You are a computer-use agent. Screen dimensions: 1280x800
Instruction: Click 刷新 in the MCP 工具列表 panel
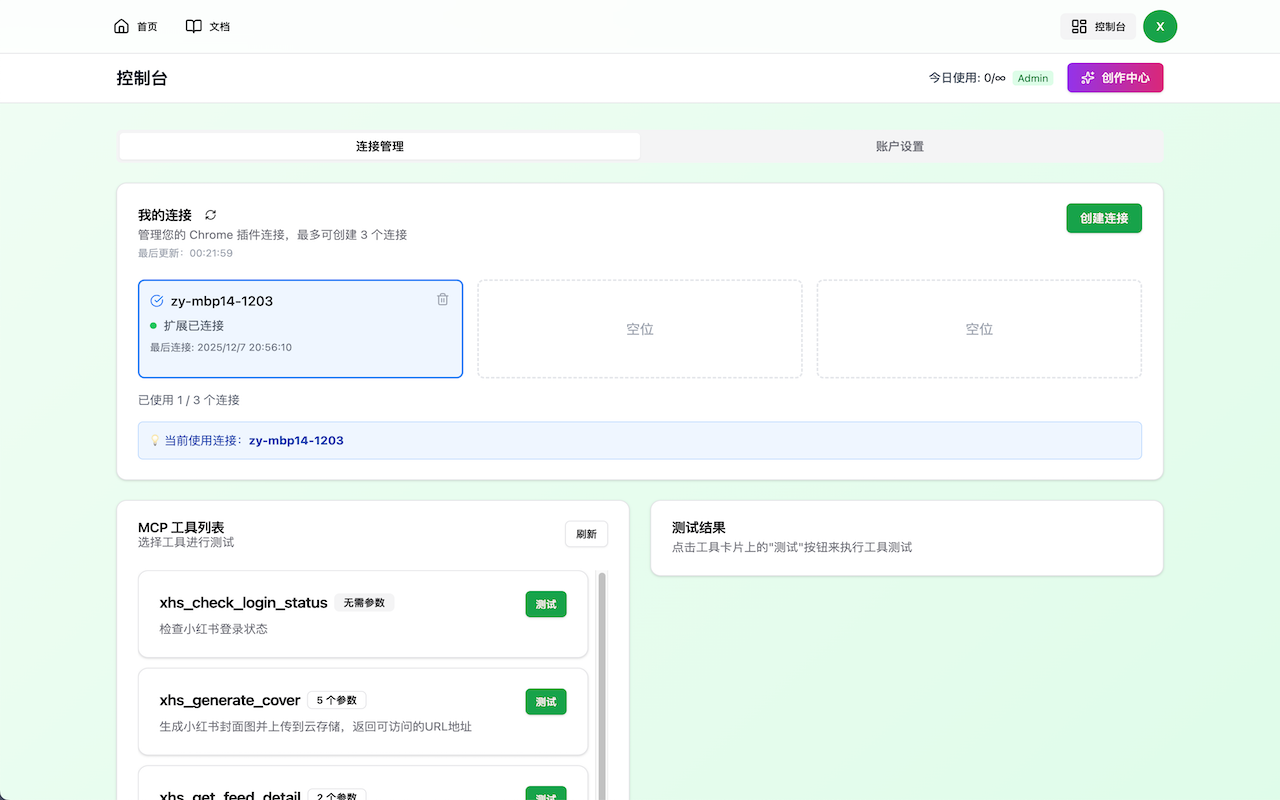click(586, 534)
